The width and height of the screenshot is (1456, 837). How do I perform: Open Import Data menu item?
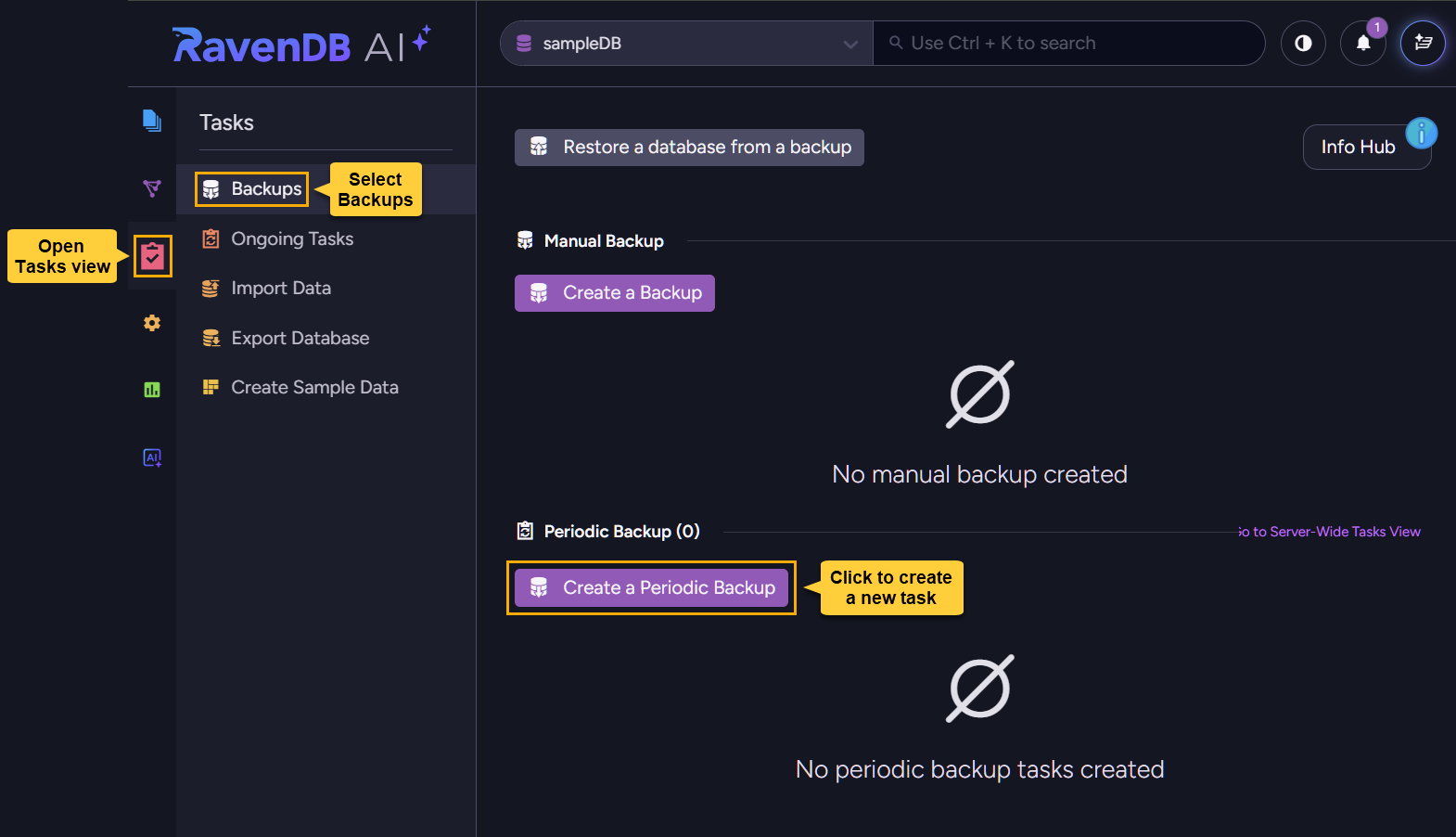tap(280, 289)
